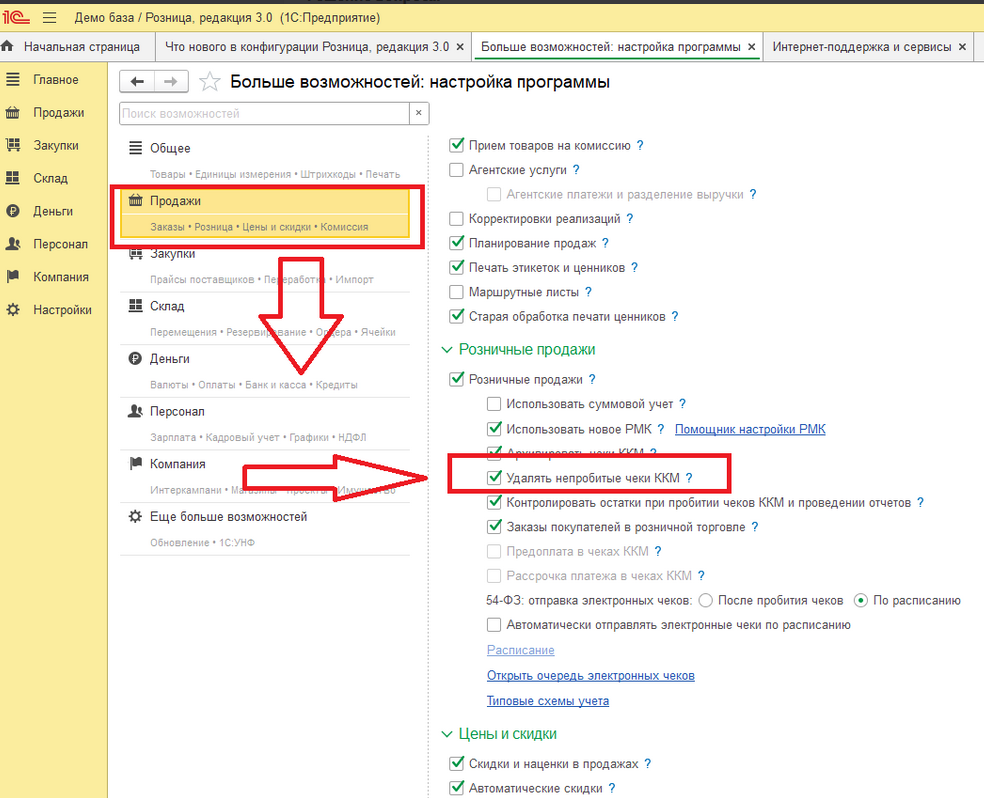Collapse Цены и скидки section
This screenshot has width=984, height=798.
coord(447,734)
